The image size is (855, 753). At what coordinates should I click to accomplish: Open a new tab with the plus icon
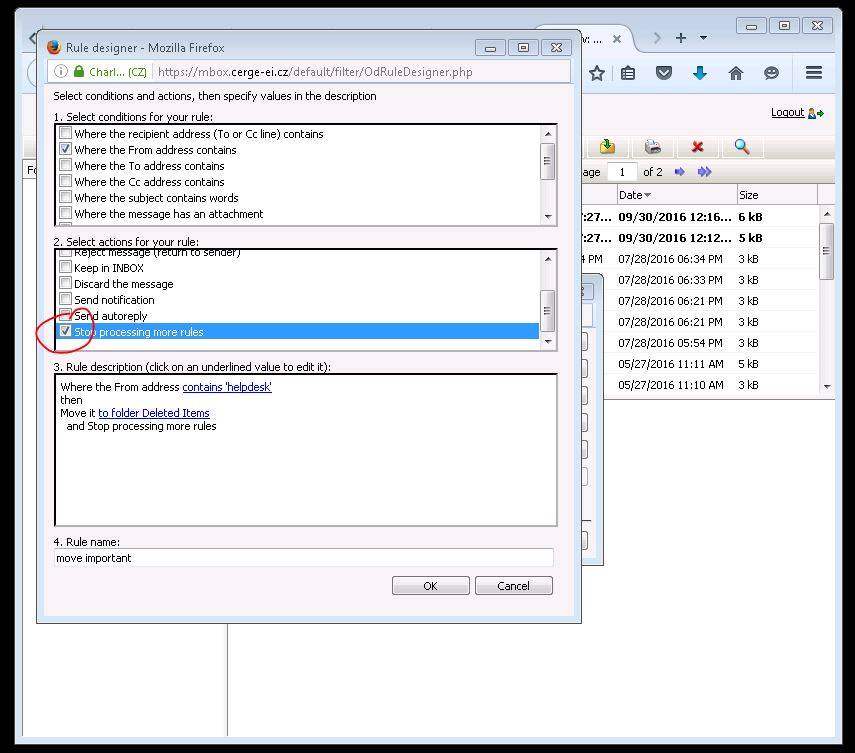[x=681, y=38]
